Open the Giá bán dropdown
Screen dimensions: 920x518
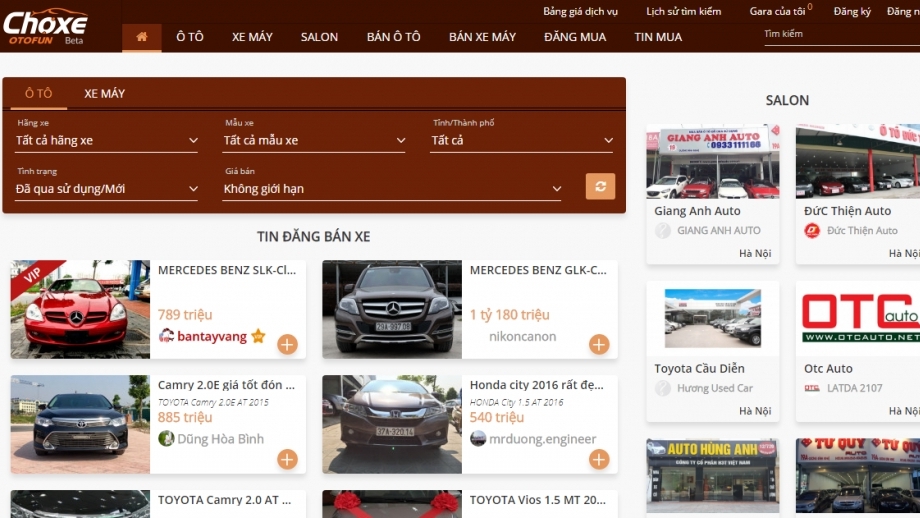pos(392,189)
